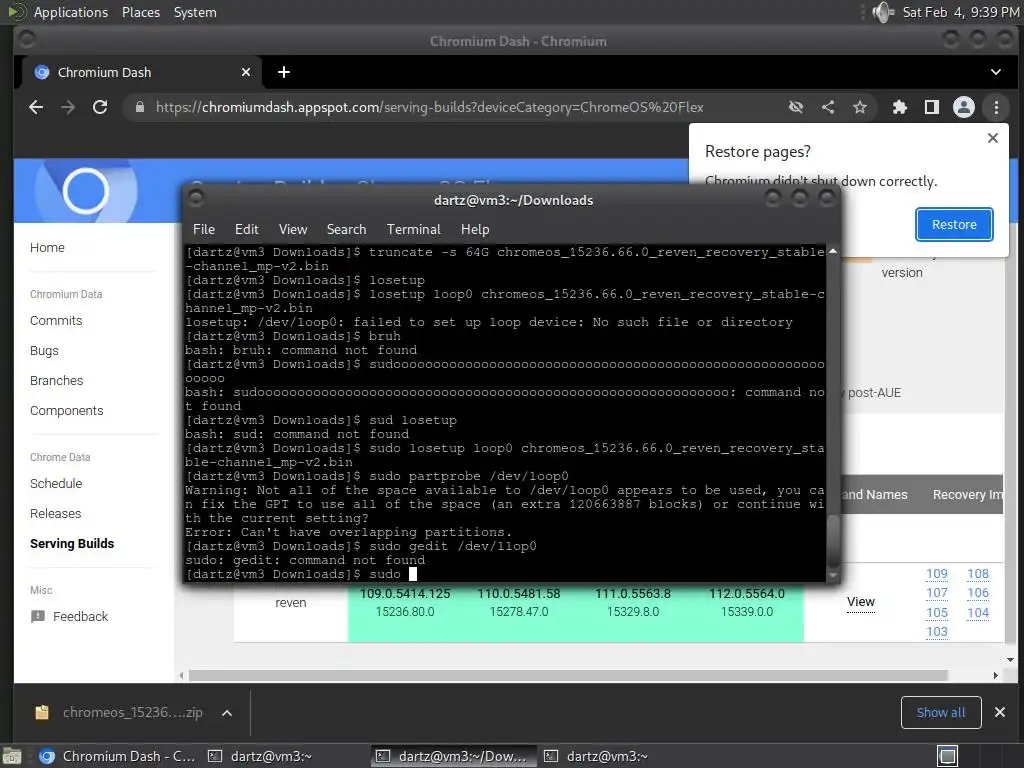Toggle Chromium side panel icon
Viewport: 1024px width, 768px height.
[x=932, y=107]
